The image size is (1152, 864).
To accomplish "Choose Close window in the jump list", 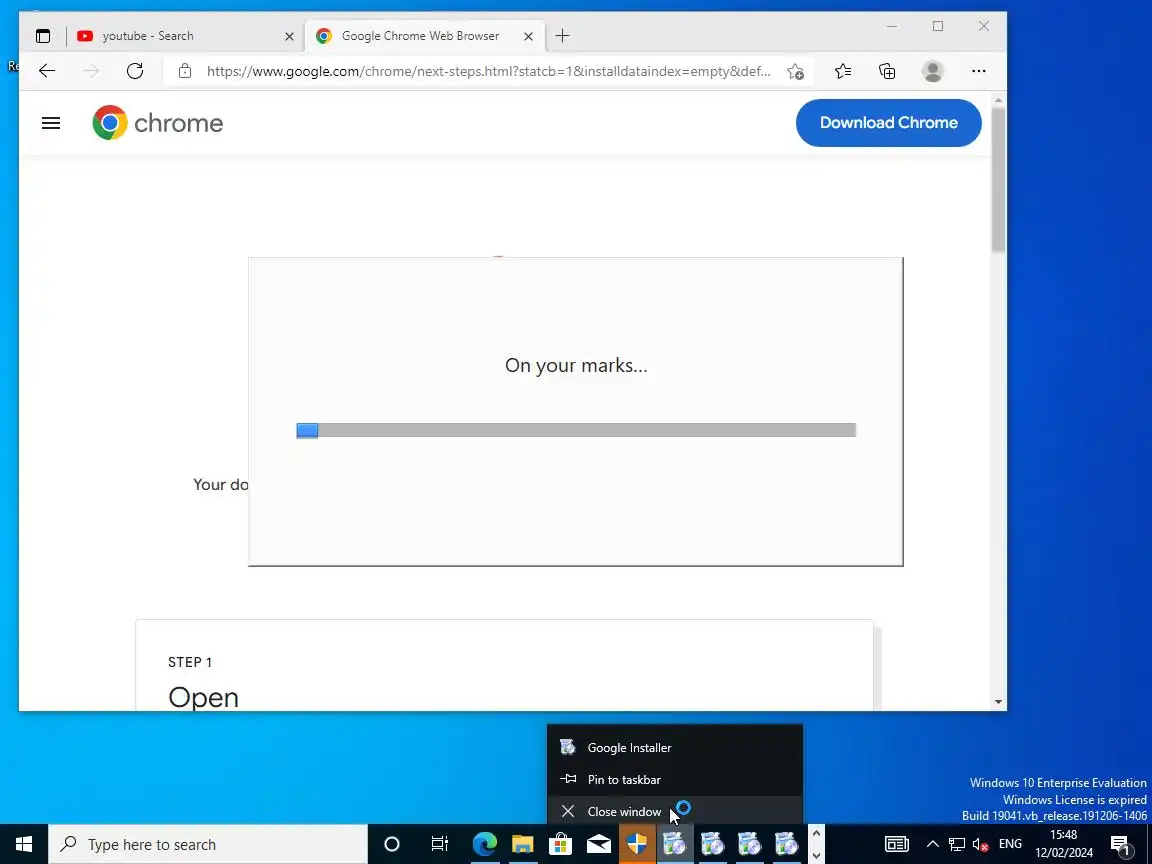I will coord(674,812).
